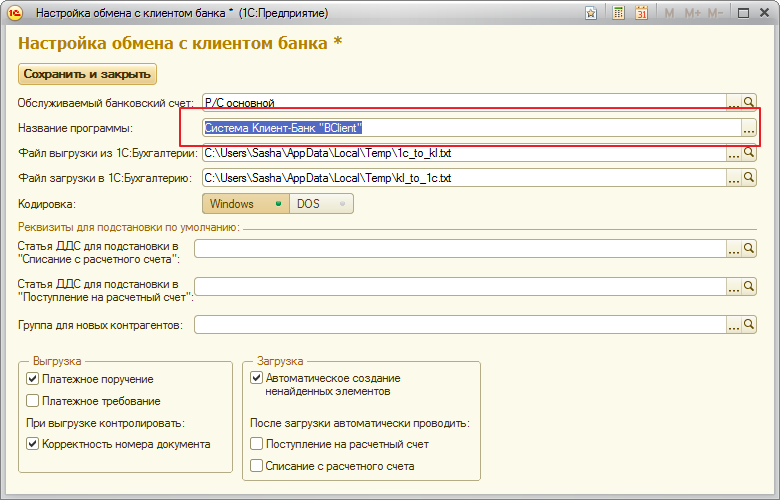Screen dimensions: 780x500
Task: Click magnifier next to import file path
Action: pos(748,178)
